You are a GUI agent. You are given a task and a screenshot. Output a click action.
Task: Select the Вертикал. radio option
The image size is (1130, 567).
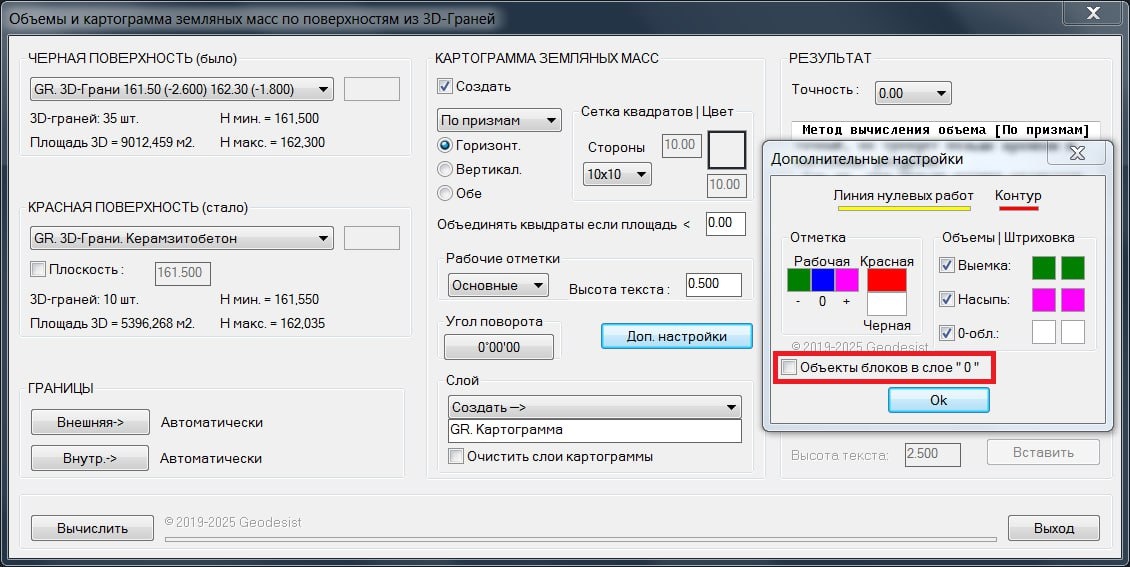[445, 169]
